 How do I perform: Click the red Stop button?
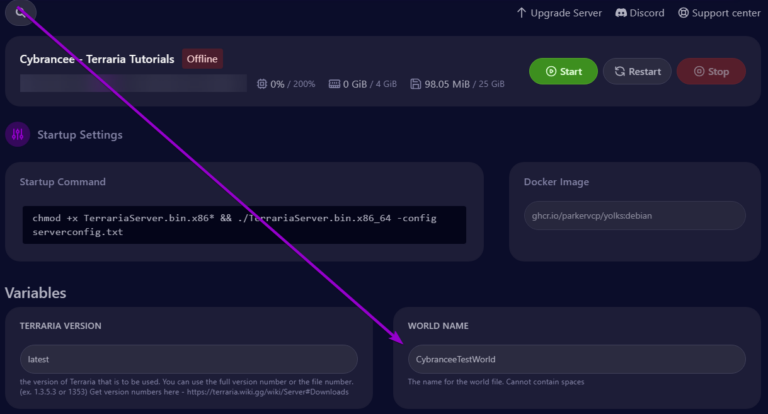tap(711, 72)
